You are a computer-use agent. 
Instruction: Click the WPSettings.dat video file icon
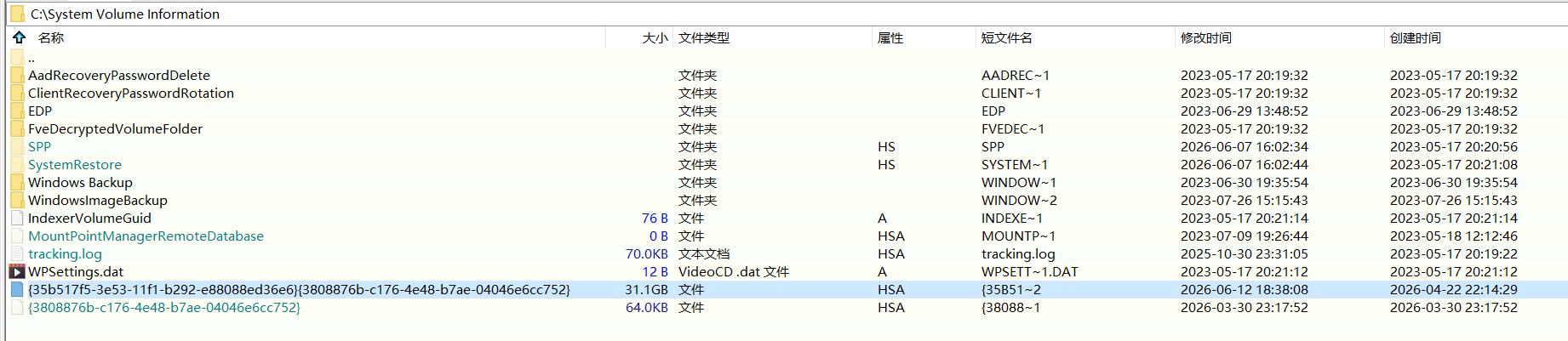(x=17, y=271)
